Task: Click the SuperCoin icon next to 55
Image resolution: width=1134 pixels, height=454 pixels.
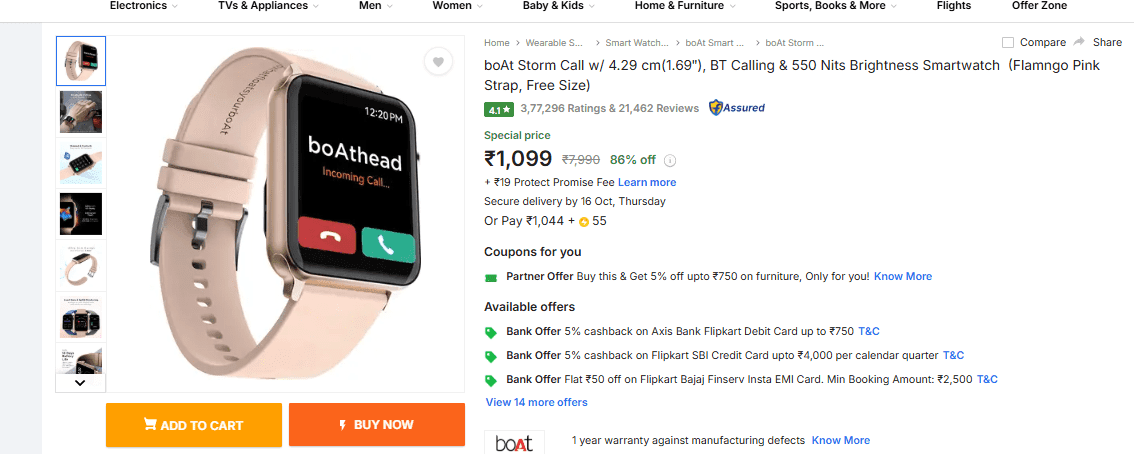Action: (584, 221)
